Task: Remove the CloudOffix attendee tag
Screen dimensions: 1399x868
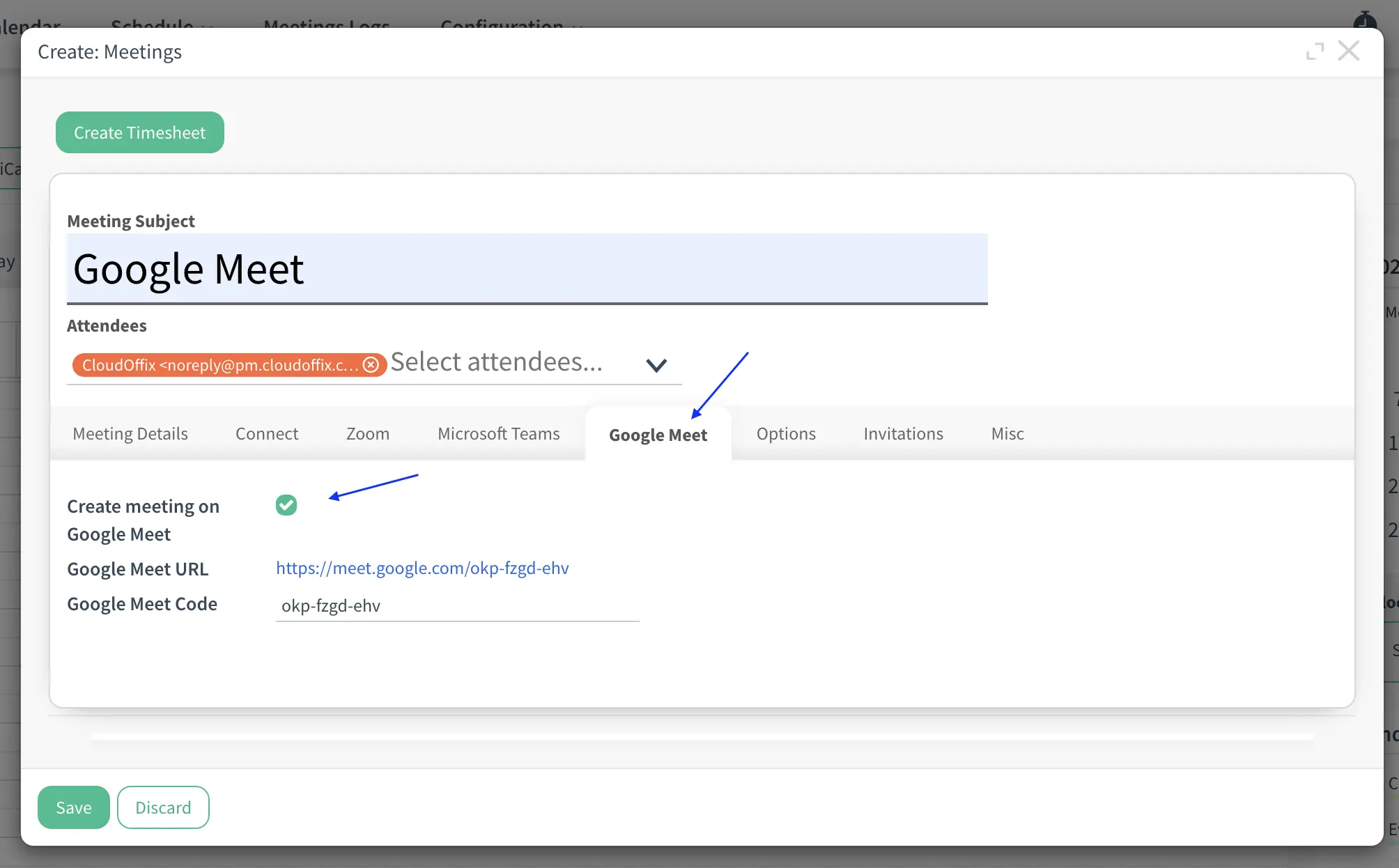Action: tap(371, 364)
